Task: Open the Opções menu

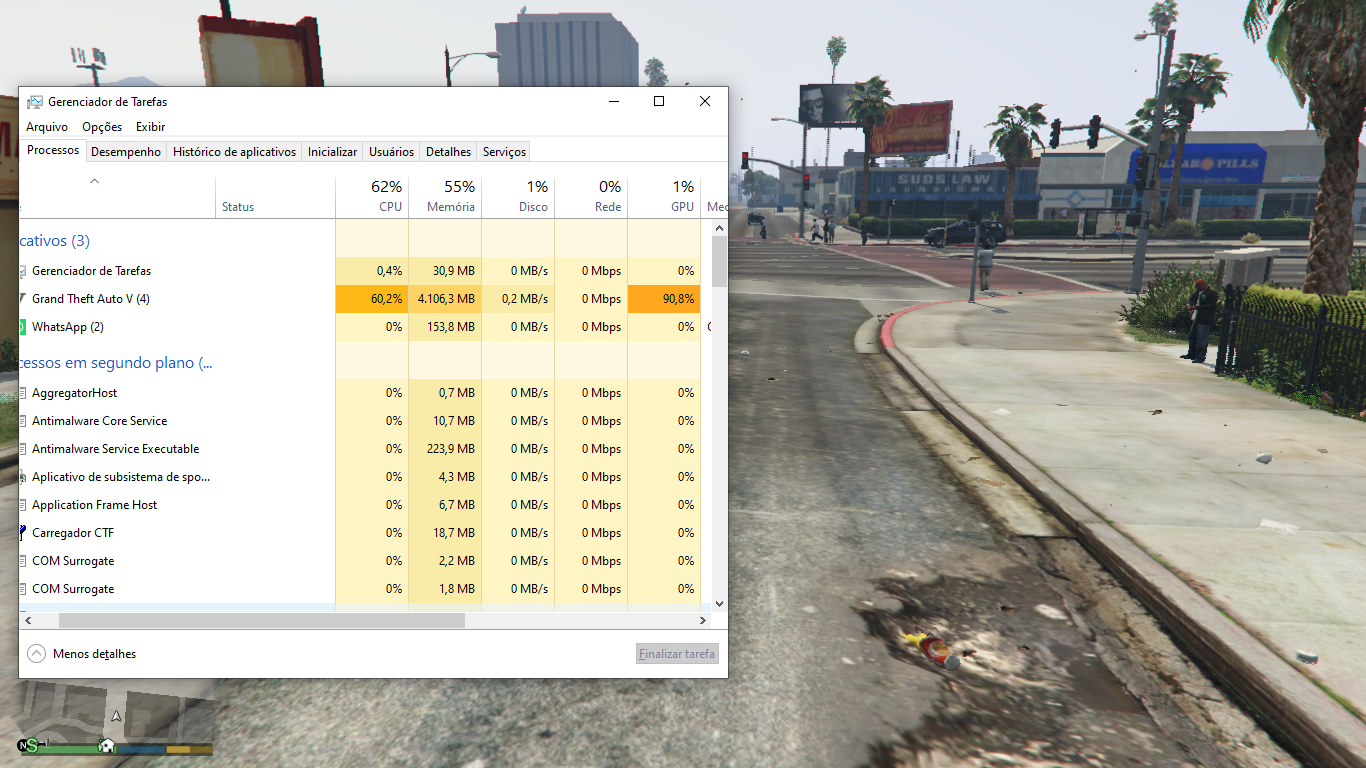Action: click(102, 127)
